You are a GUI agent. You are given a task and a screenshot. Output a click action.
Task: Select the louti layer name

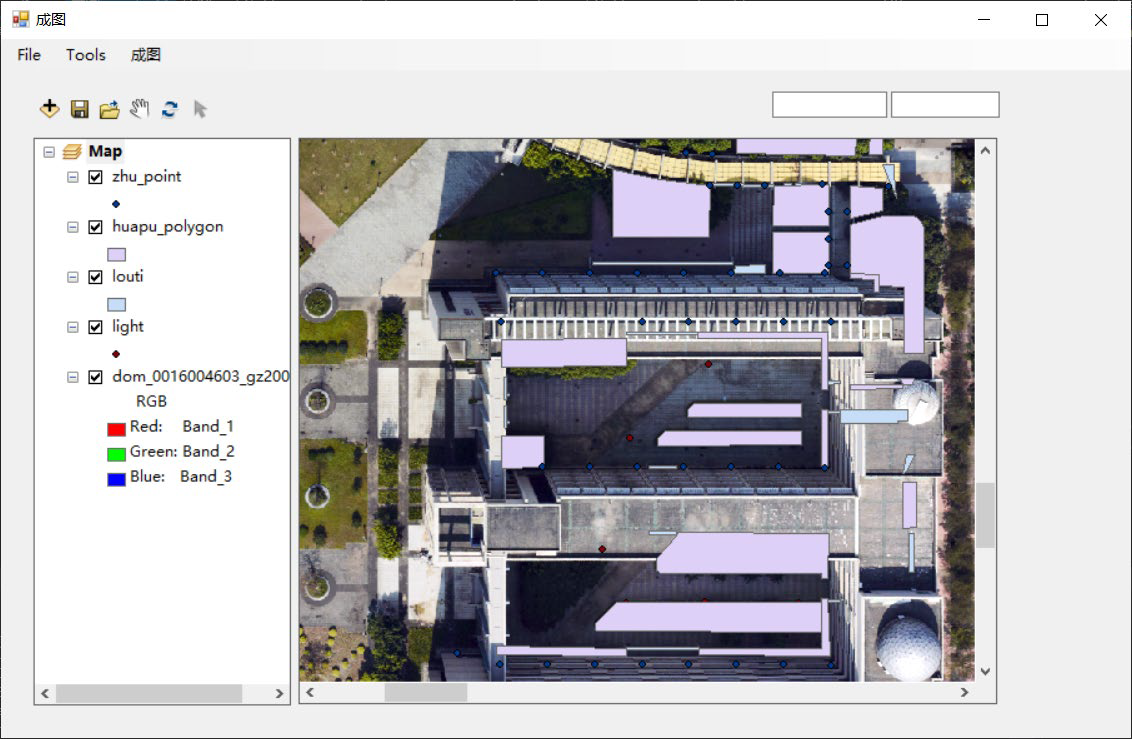click(128, 276)
